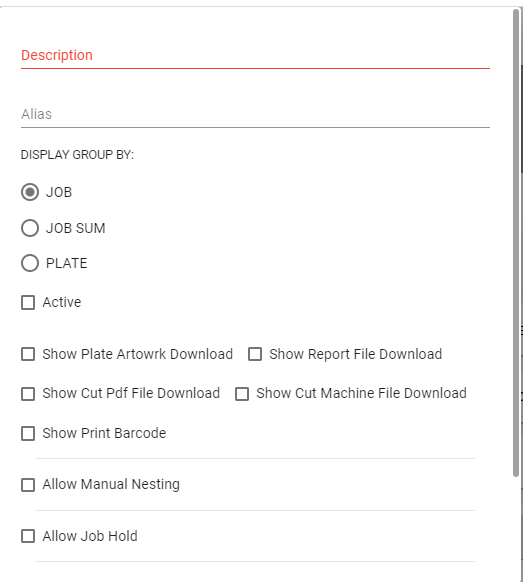Select the JOB SUM radio button

(30, 228)
